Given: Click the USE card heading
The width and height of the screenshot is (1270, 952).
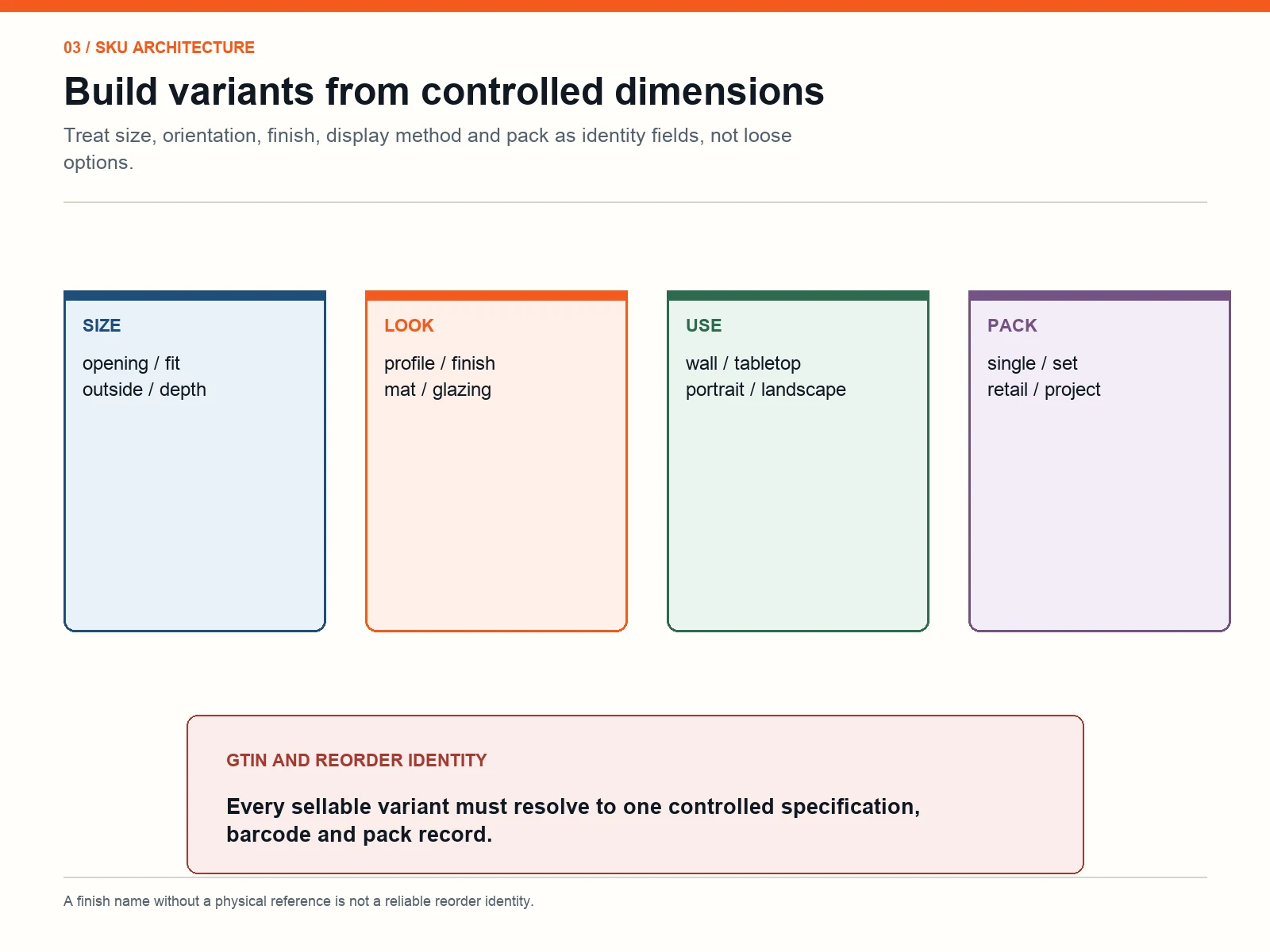Looking at the screenshot, I should (x=703, y=325).
